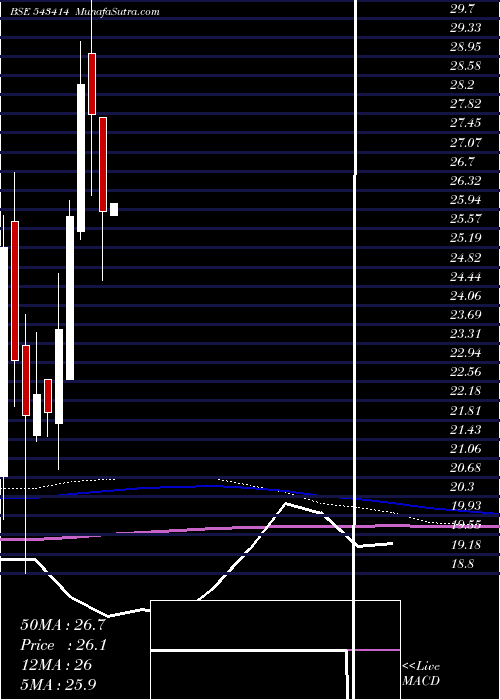This screenshot has width=500, height=700.
Task: Click the 27.45 price axis label
Action: pyautogui.click(x=466, y=123)
